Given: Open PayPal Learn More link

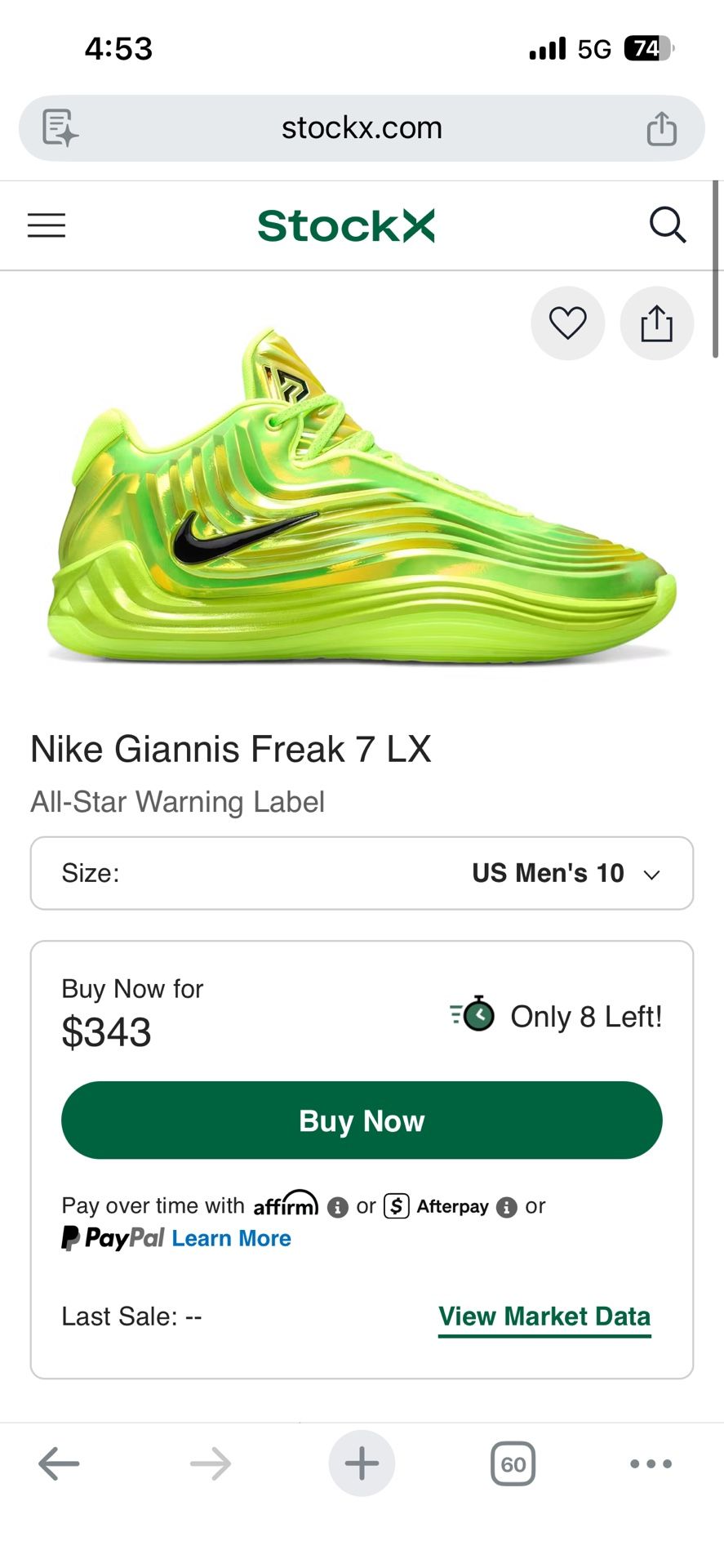Looking at the screenshot, I should (231, 1239).
